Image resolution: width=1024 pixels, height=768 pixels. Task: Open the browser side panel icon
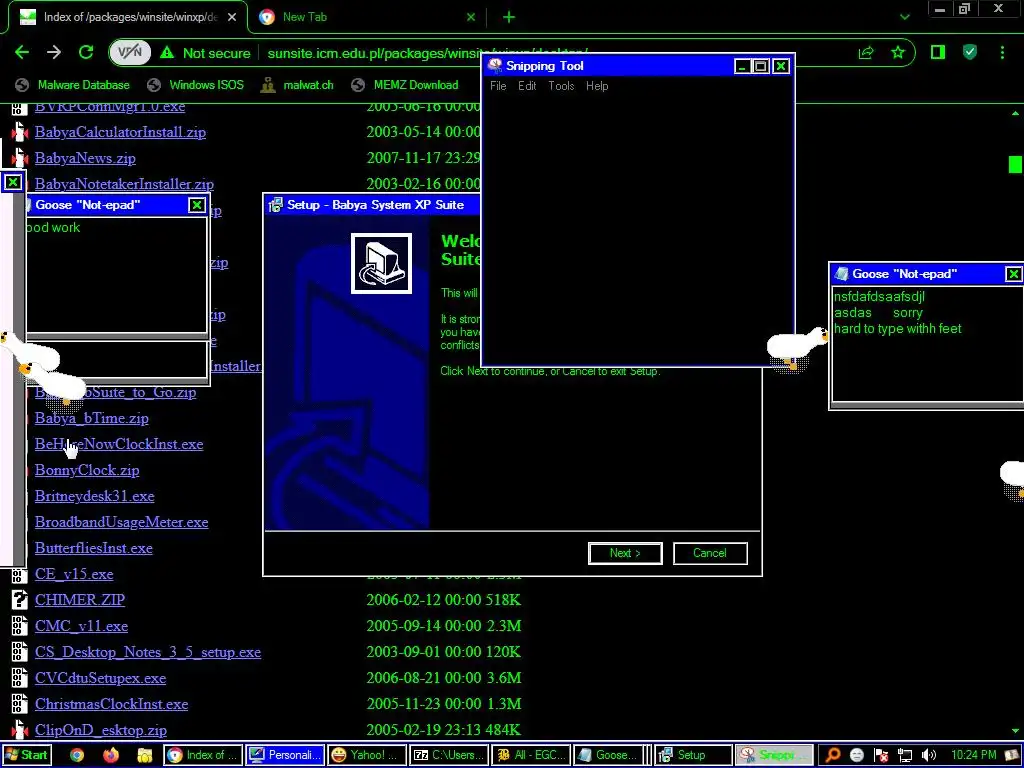(x=938, y=53)
